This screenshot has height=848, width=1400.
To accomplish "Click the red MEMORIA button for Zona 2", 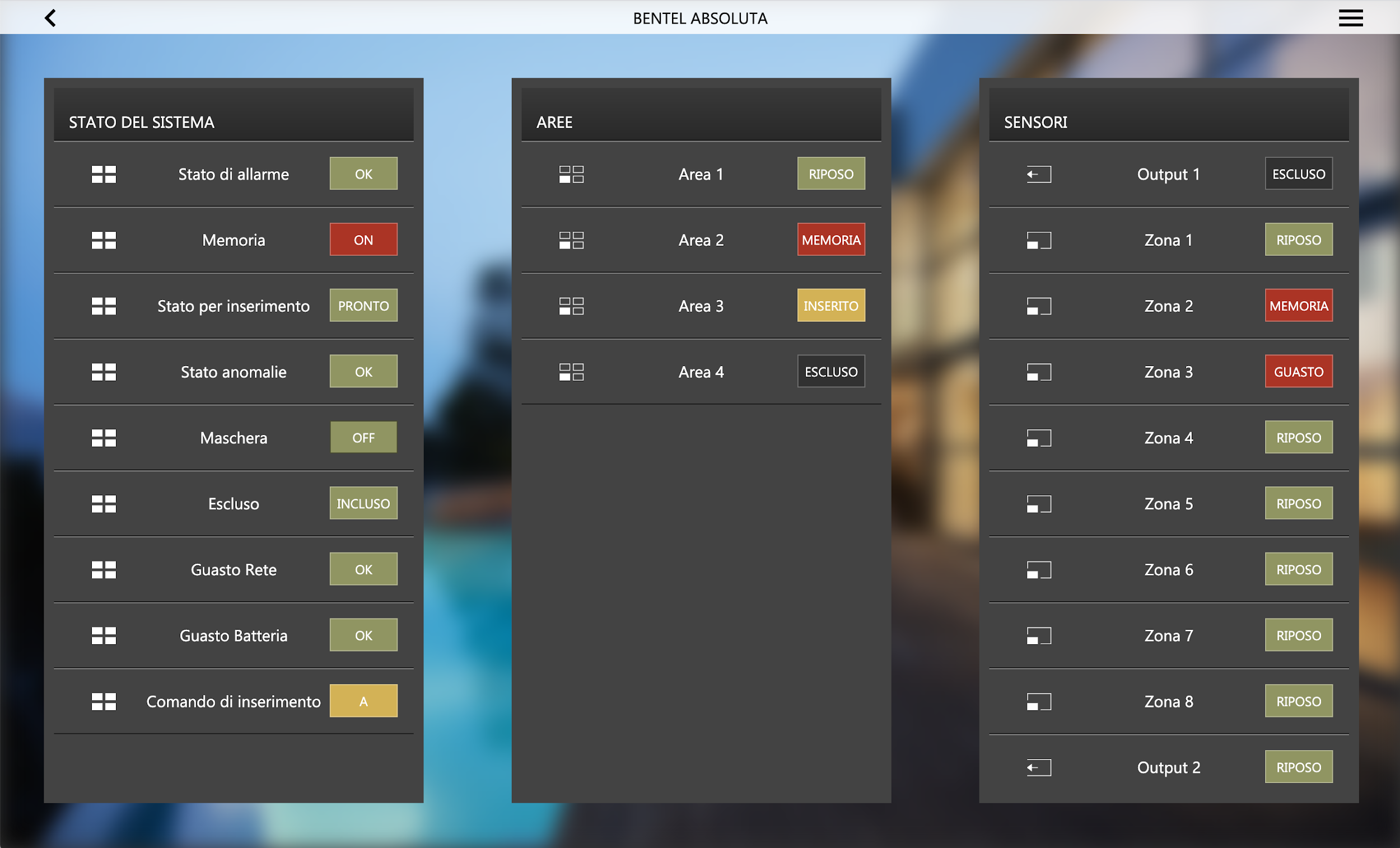I will (1299, 306).
